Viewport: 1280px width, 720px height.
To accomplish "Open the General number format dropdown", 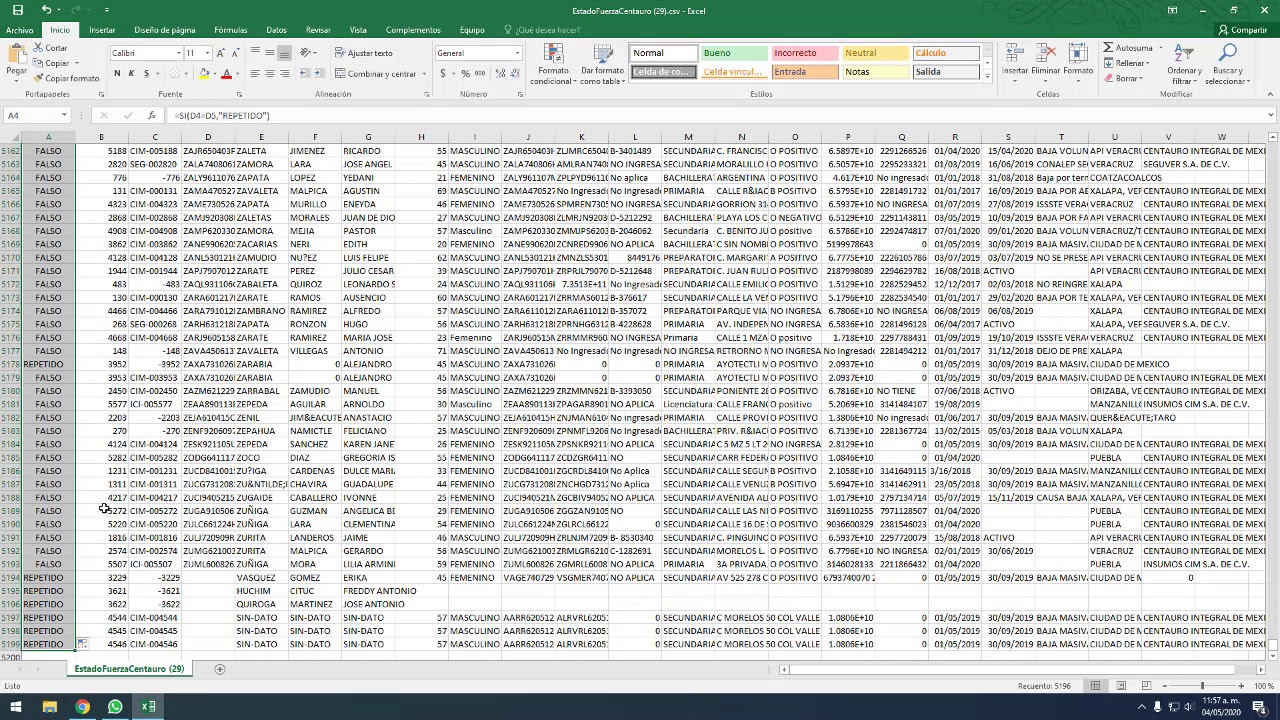I will (517, 53).
